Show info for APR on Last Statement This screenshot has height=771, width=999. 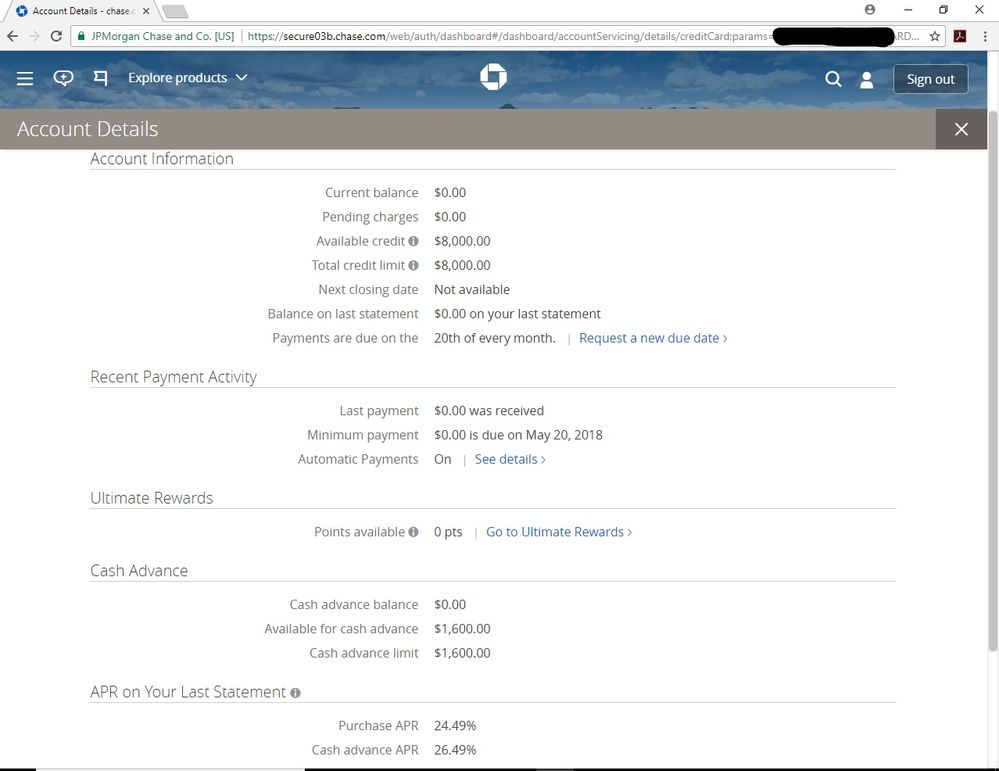point(295,693)
